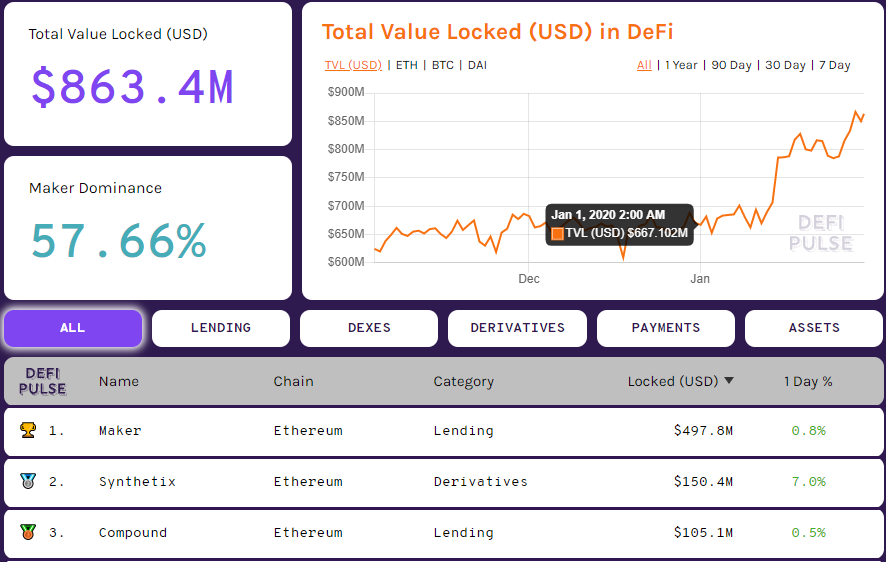This screenshot has height=562, width=886.
Task: Click the DeFi Pulse logo in table header
Action: pos(43,381)
